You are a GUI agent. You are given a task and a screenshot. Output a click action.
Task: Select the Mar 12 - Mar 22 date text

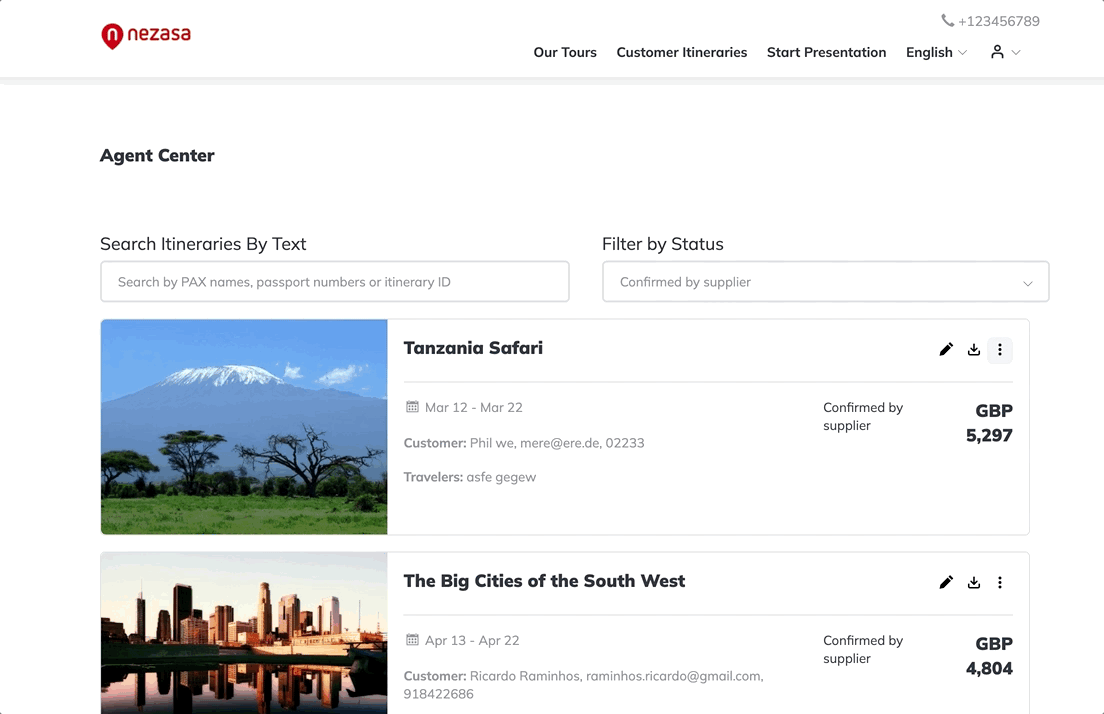click(474, 407)
